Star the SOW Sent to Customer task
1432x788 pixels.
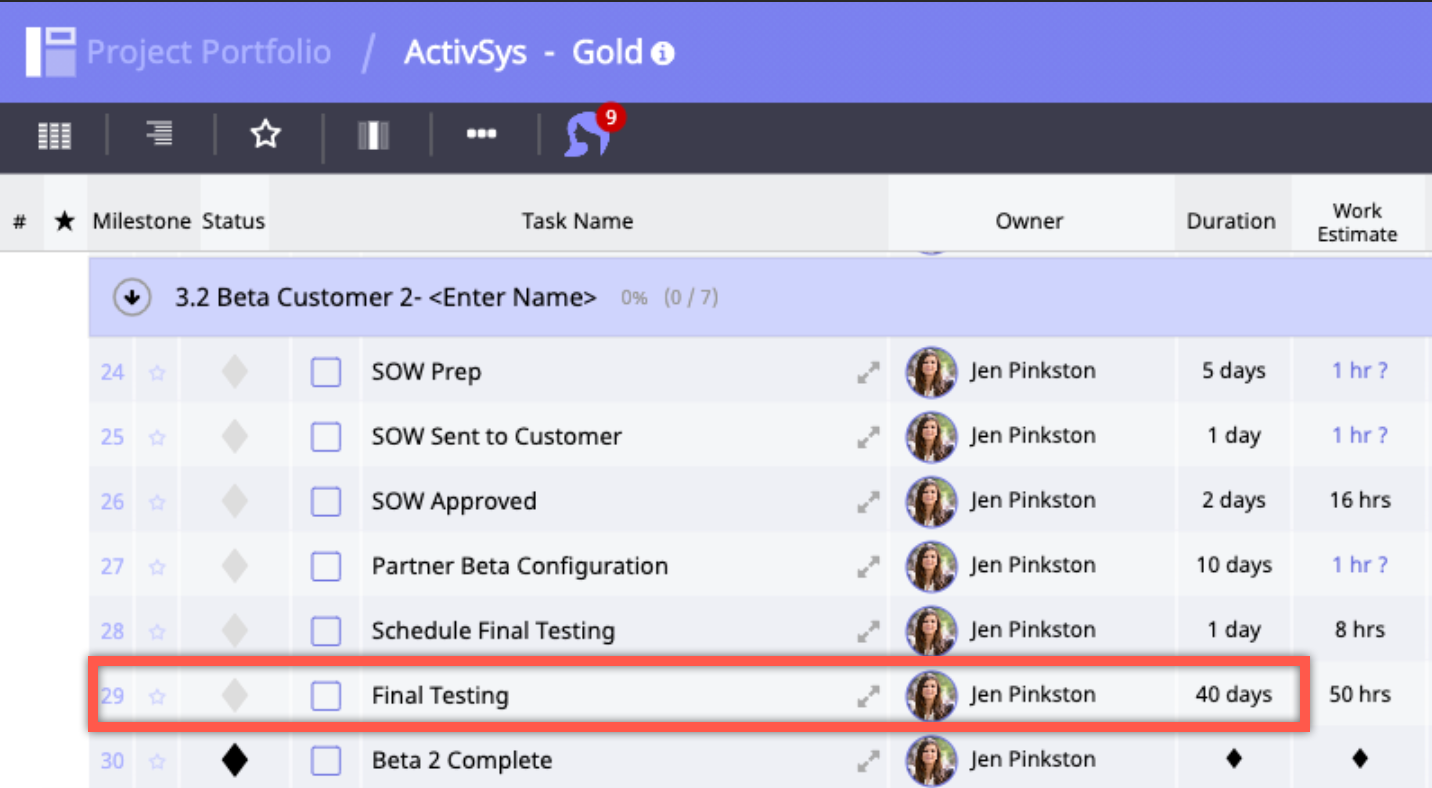157,437
